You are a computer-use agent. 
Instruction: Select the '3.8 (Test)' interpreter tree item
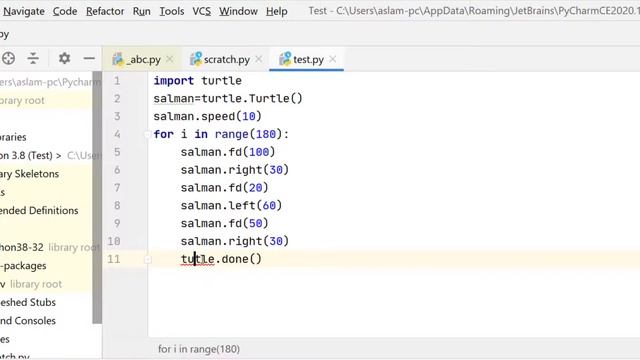31,156
